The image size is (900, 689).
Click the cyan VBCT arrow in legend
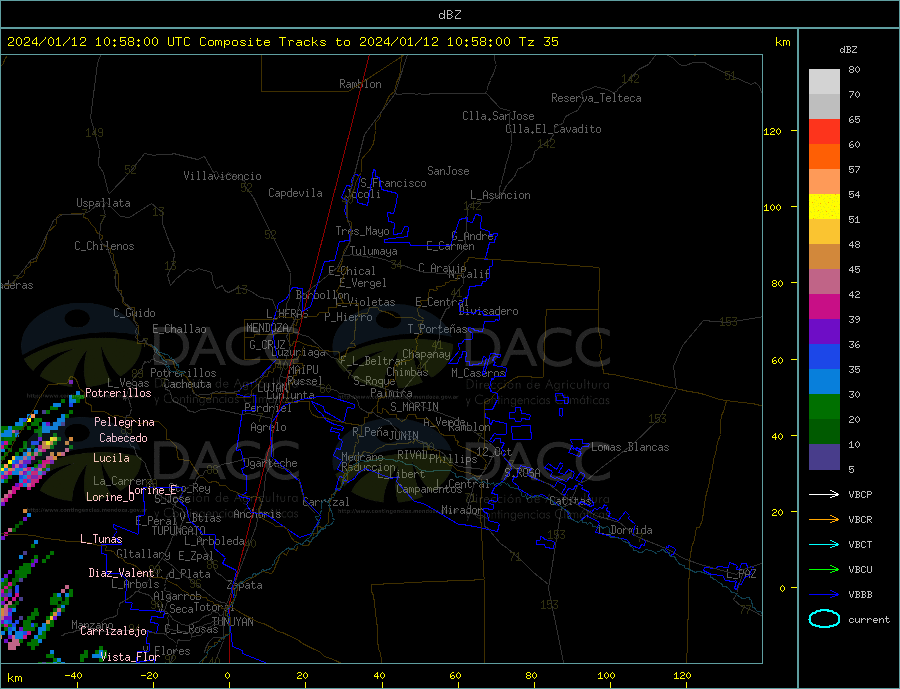point(824,544)
